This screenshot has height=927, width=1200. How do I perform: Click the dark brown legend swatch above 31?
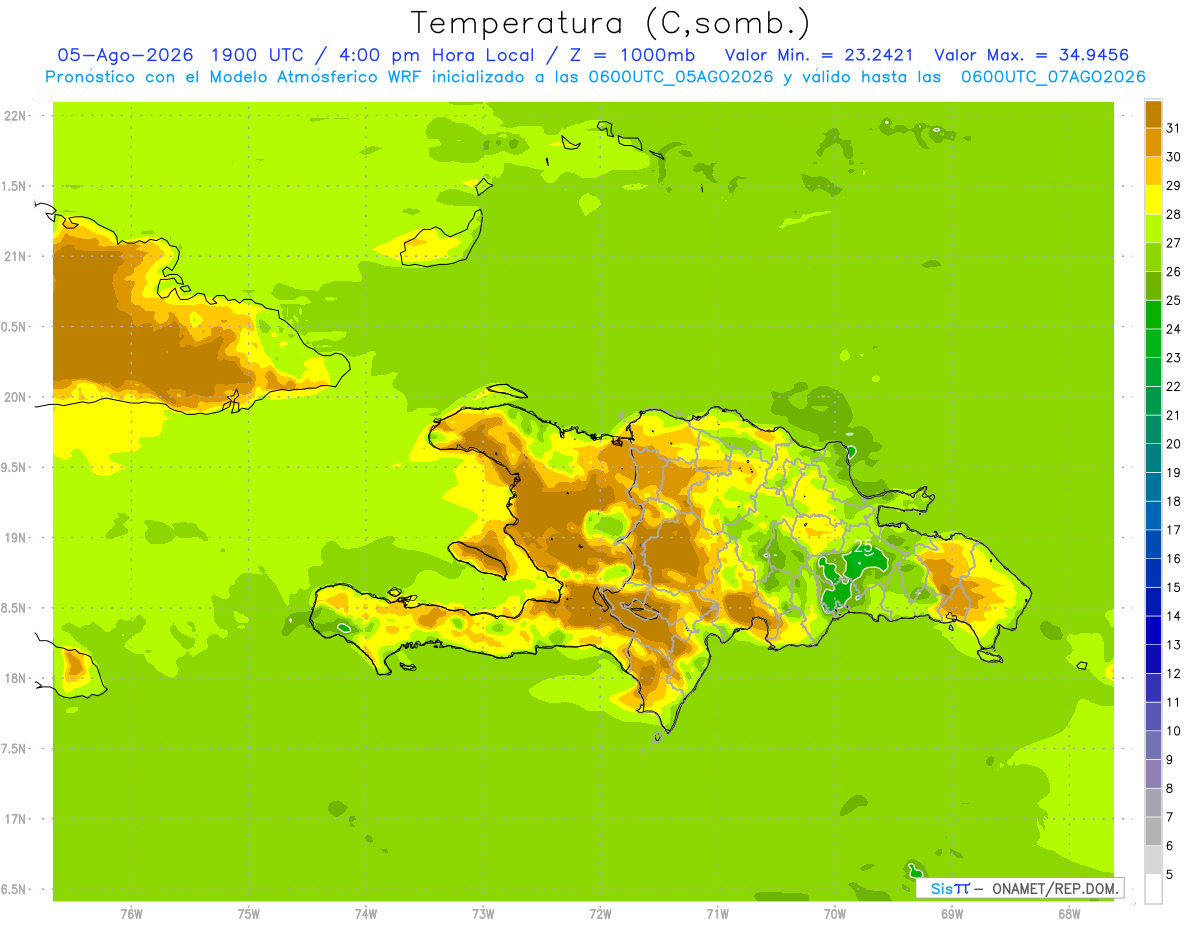[x=1153, y=114]
